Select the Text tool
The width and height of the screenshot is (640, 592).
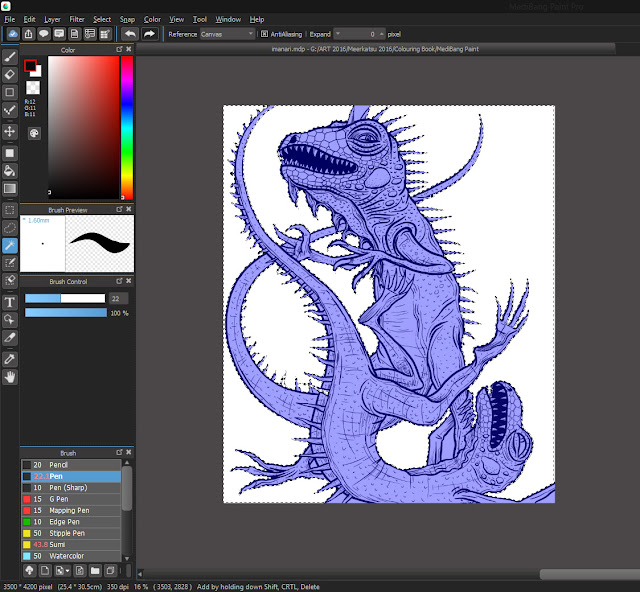click(x=10, y=301)
